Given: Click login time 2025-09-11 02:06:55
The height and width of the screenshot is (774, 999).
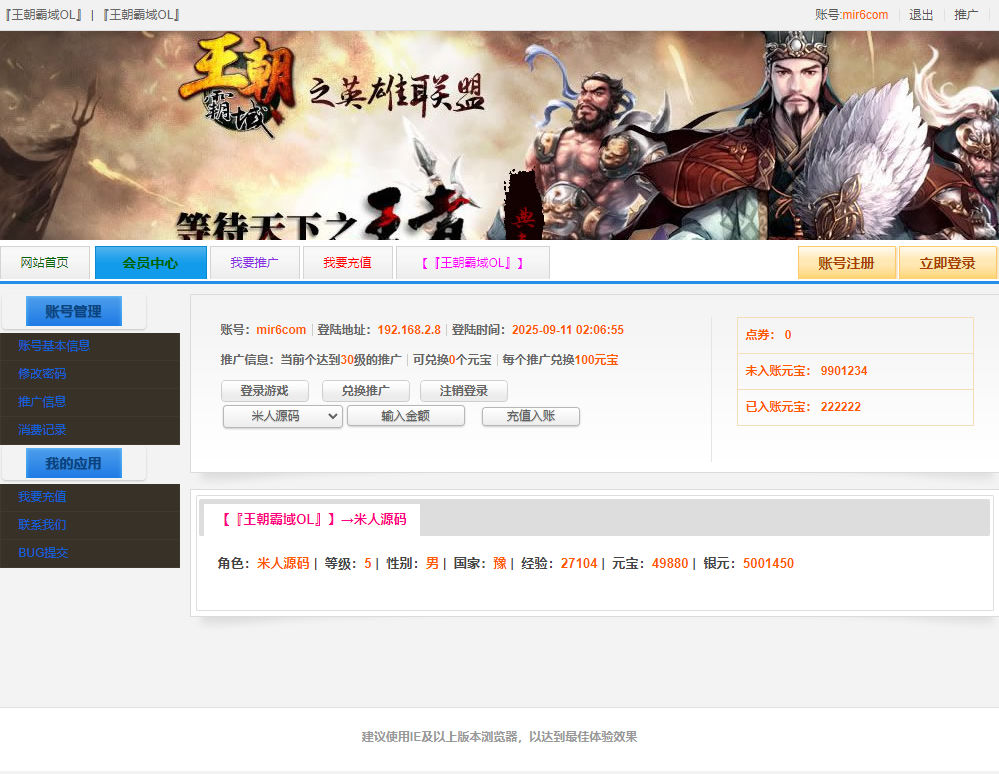Looking at the screenshot, I should coord(568,330).
